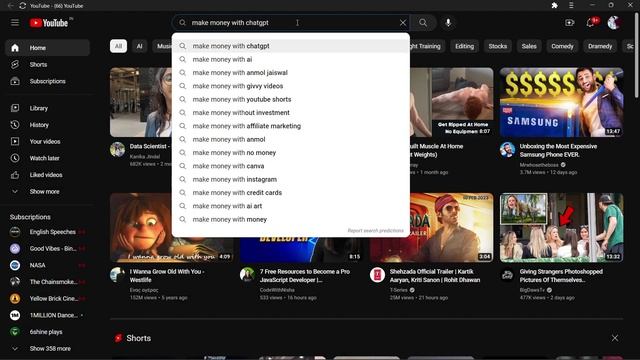Click Report search predictions link
The width and height of the screenshot is (640, 360).
coord(376,231)
